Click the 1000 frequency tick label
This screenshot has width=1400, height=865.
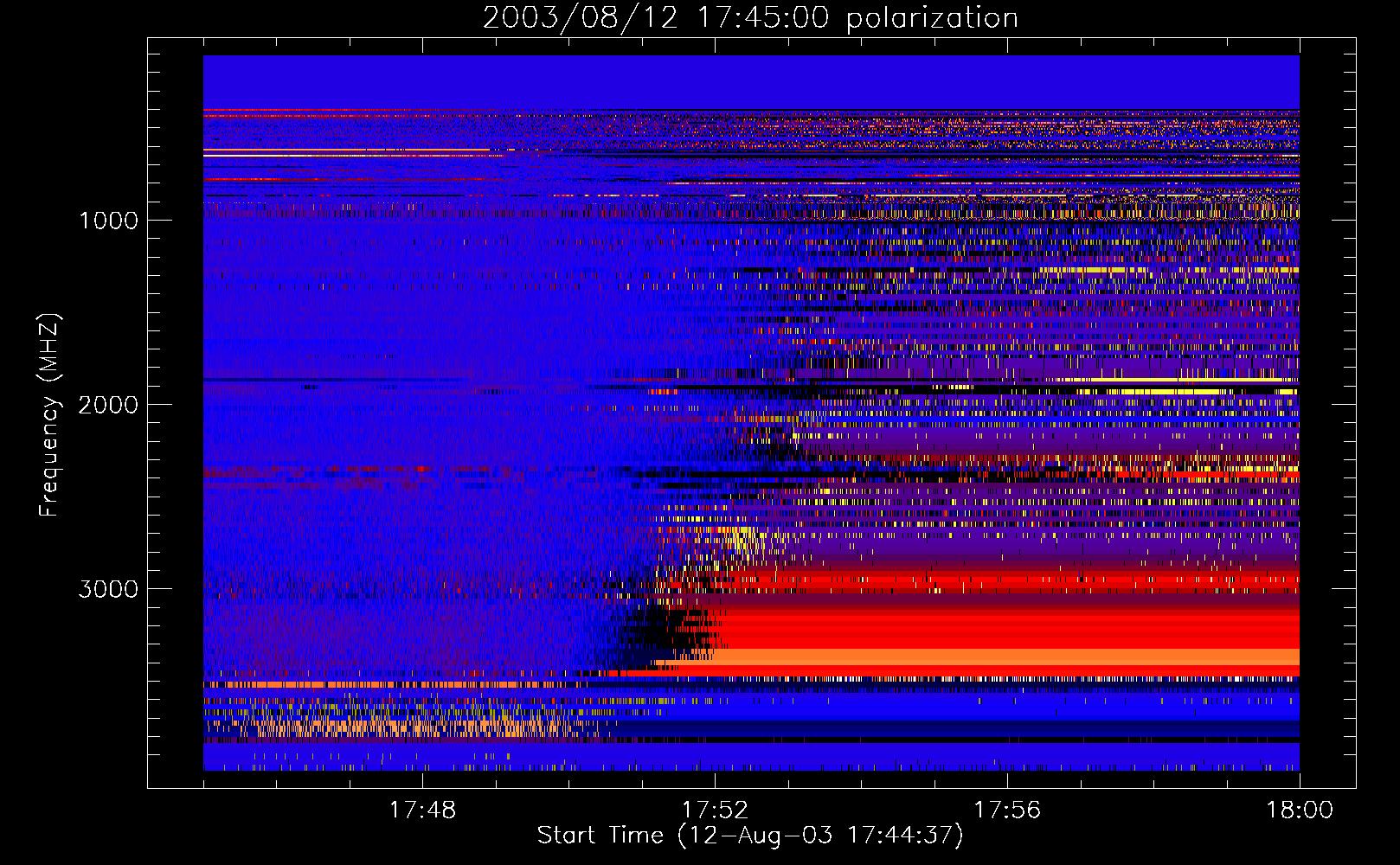point(108,221)
